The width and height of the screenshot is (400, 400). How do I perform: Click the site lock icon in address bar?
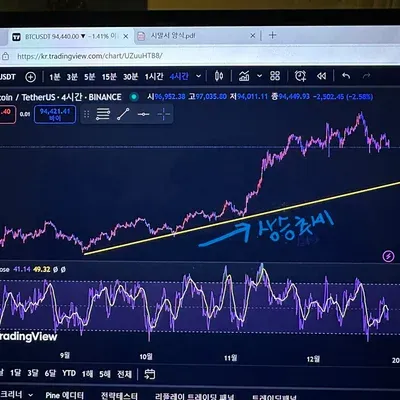point(6,56)
